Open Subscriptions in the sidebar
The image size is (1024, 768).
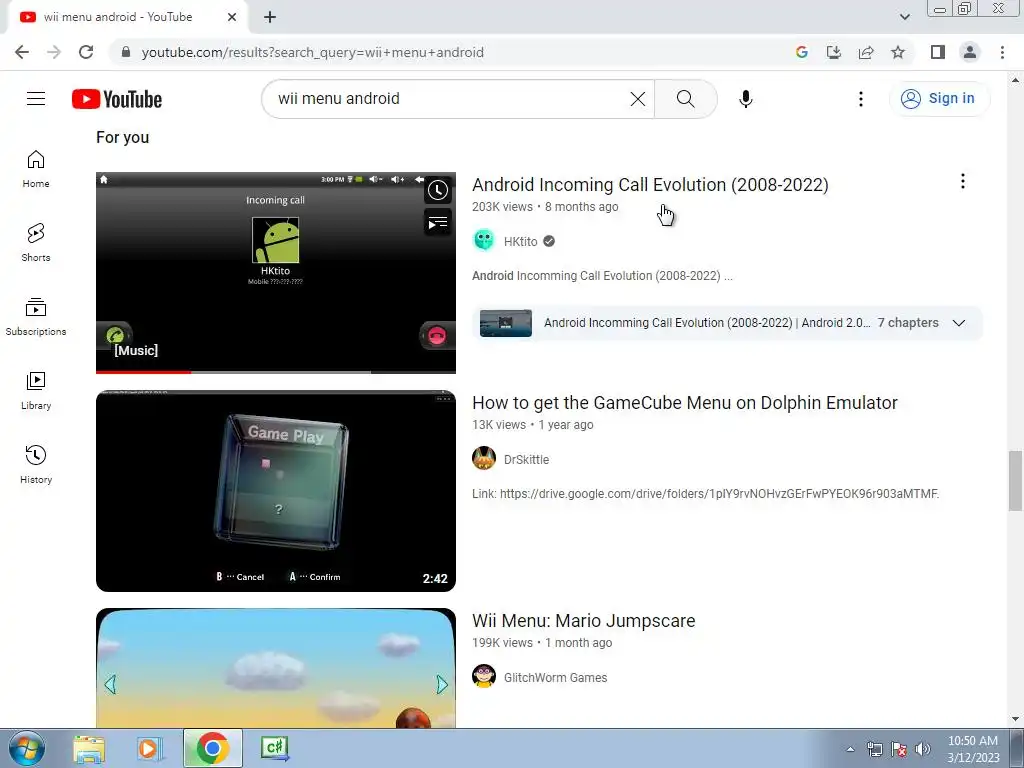point(36,317)
